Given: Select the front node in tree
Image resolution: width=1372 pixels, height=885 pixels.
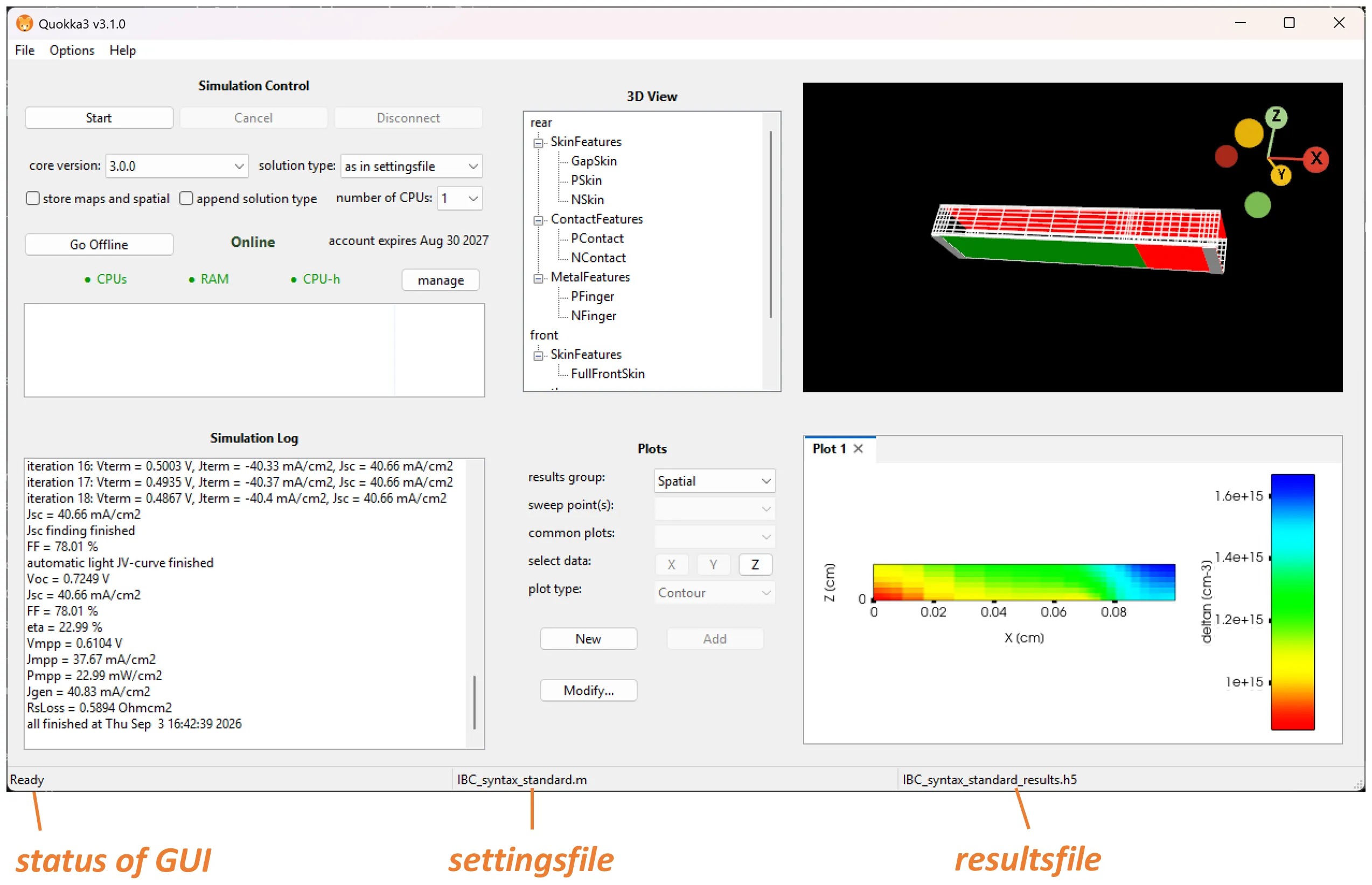Looking at the screenshot, I should 544,335.
